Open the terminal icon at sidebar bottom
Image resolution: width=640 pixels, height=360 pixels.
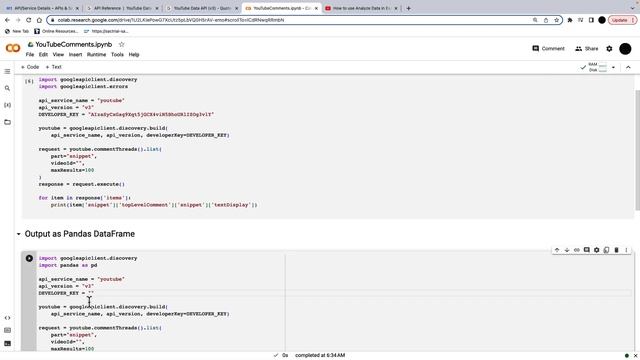7,343
